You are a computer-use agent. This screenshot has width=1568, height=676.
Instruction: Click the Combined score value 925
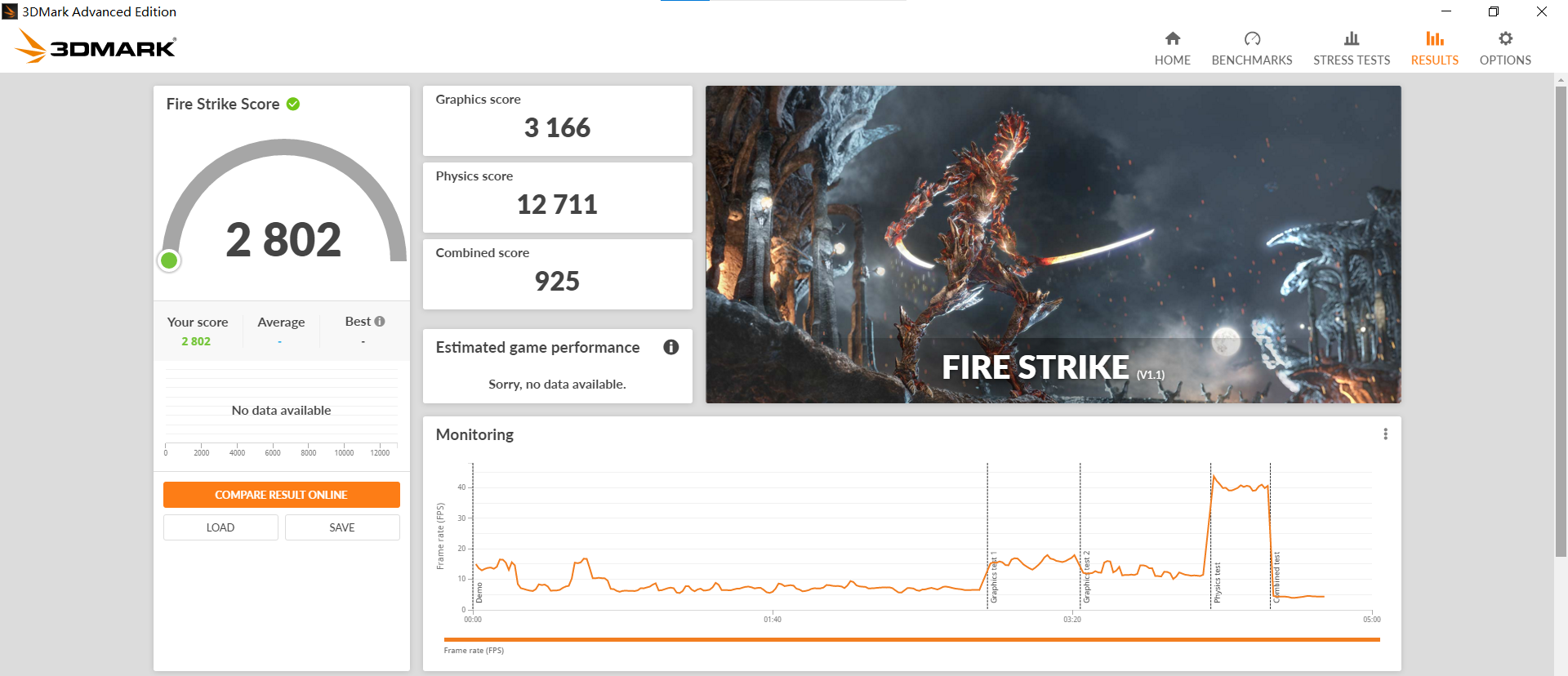557,282
